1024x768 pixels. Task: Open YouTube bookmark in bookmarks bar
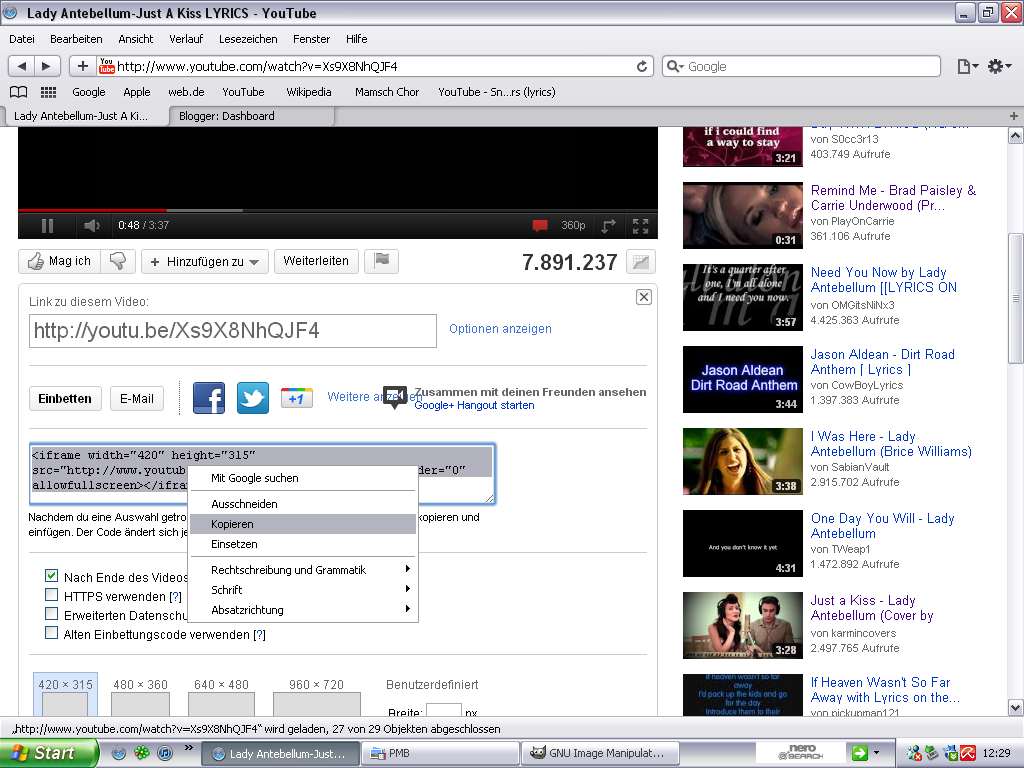[243, 92]
